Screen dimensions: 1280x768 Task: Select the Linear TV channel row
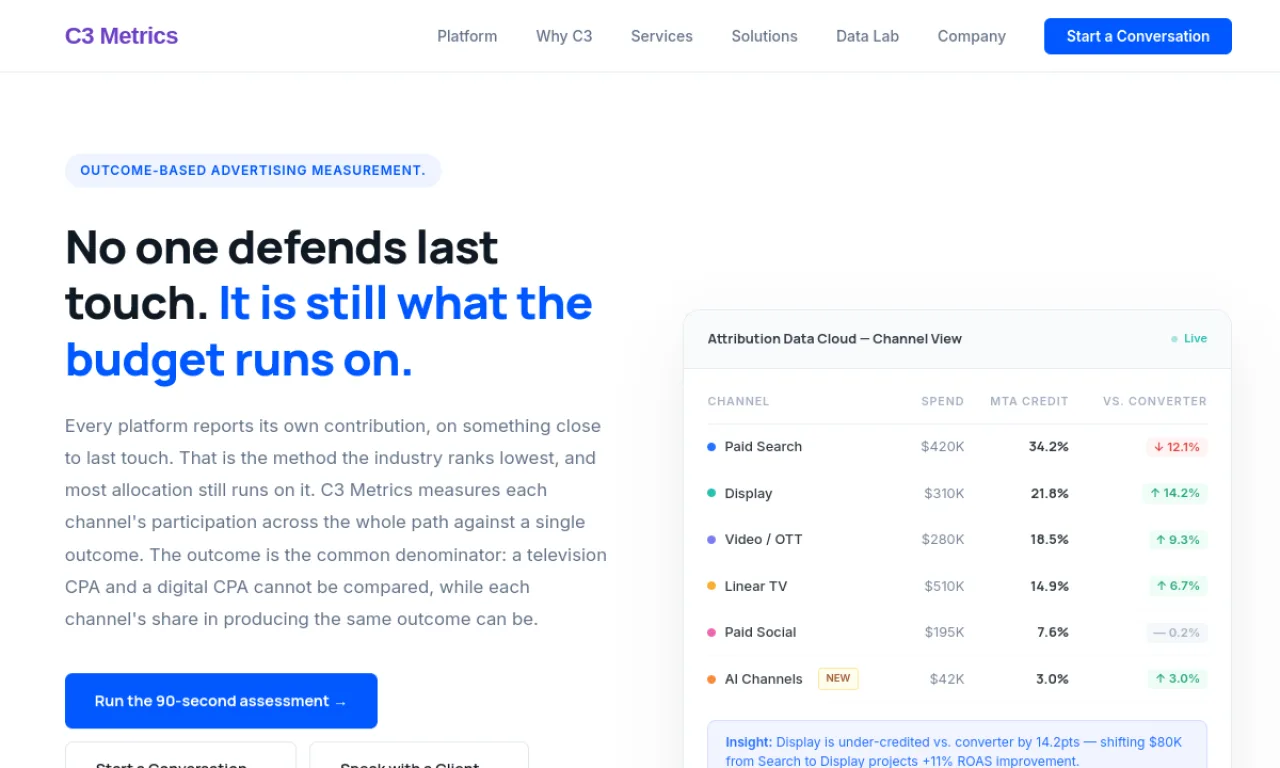(957, 586)
